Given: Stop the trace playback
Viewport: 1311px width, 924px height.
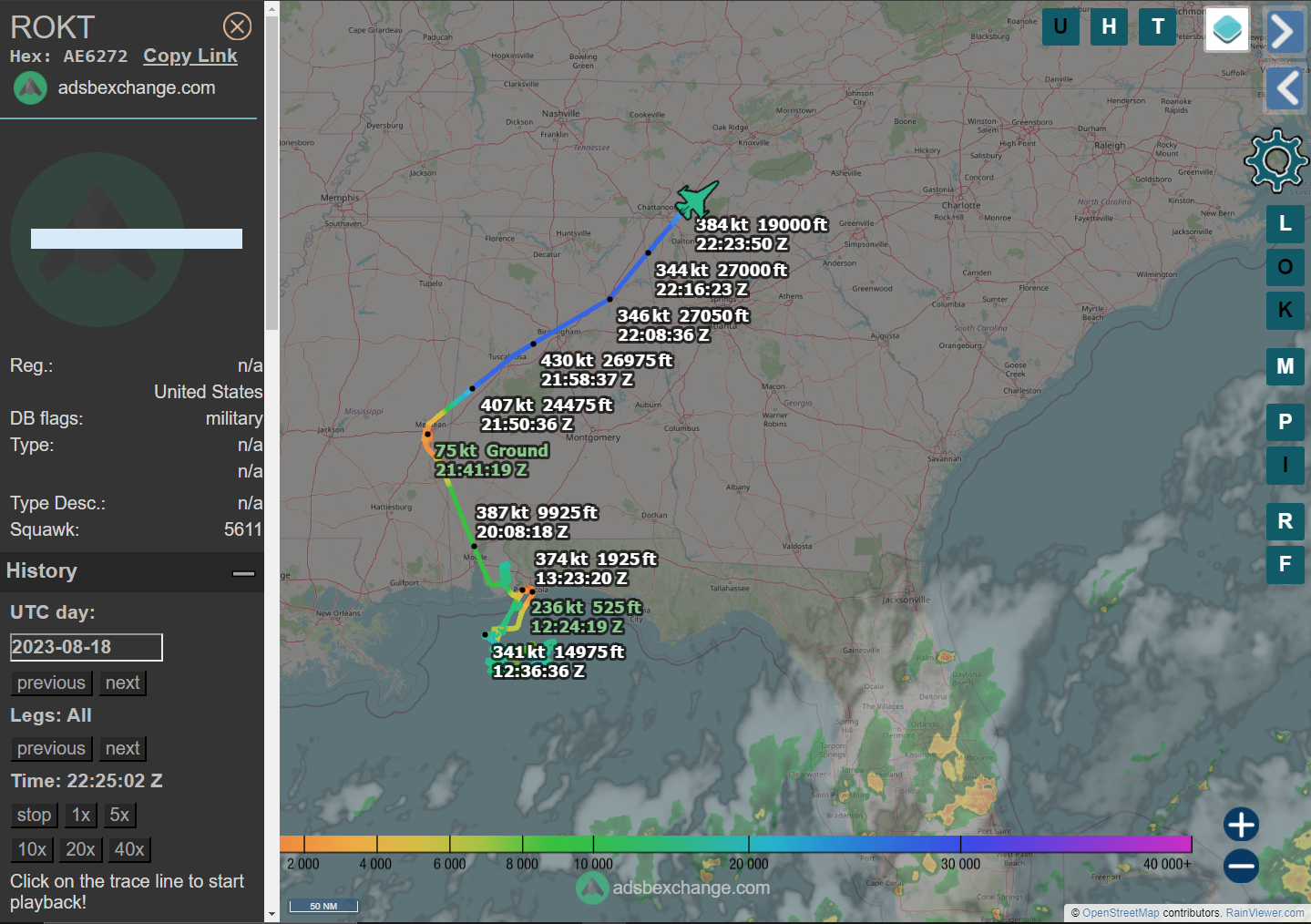Looking at the screenshot, I should pyautogui.click(x=35, y=815).
